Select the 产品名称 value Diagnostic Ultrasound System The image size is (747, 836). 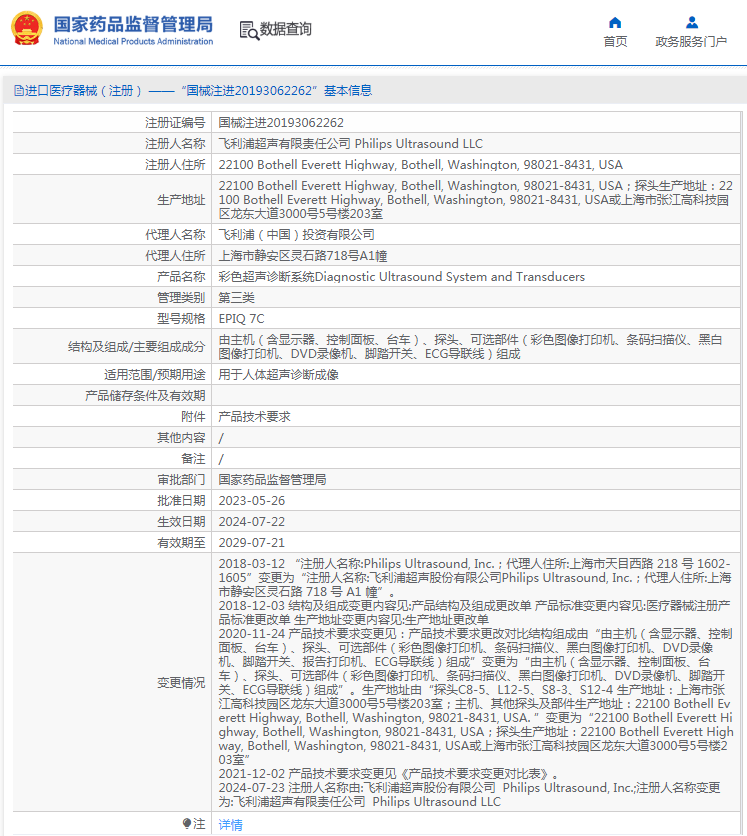[x=401, y=277]
